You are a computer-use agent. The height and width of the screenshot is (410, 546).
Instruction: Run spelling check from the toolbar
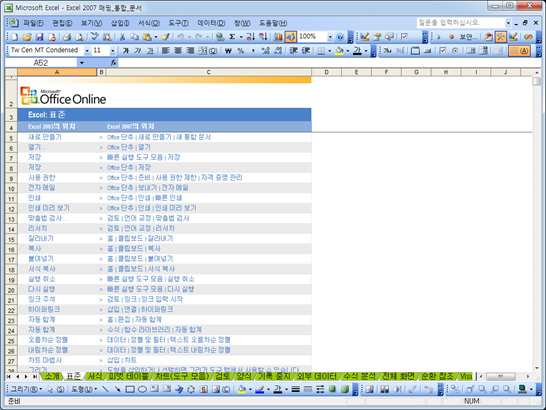click(94, 37)
